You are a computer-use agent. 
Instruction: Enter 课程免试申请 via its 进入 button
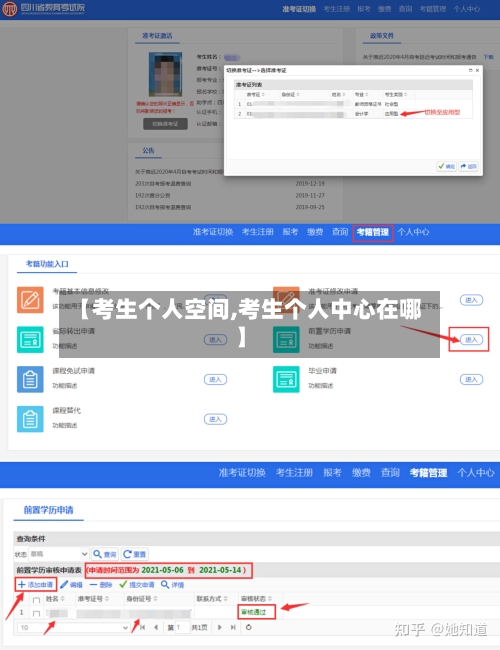point(215,379)
